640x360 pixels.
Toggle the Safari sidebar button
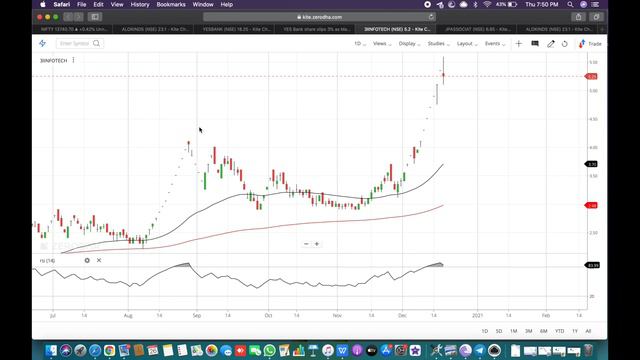[x=95, y=17]
